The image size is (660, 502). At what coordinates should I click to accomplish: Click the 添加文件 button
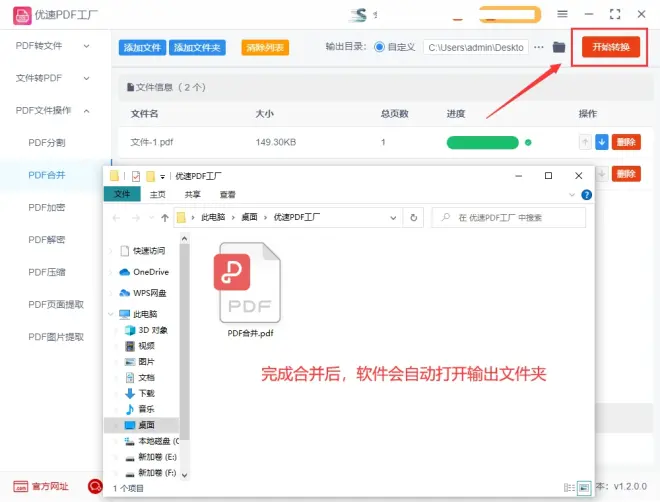pos(142,48)
